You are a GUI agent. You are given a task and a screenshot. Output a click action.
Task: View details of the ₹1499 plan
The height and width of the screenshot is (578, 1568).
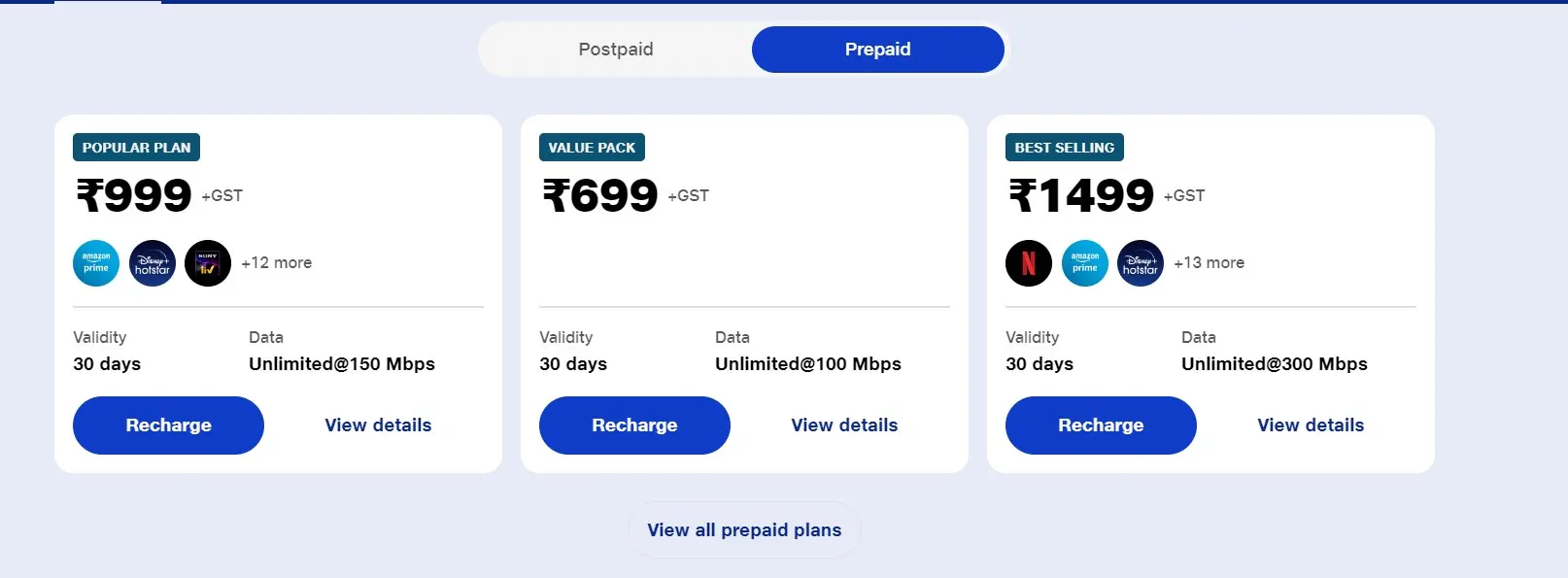click(x=1311, y=425)
